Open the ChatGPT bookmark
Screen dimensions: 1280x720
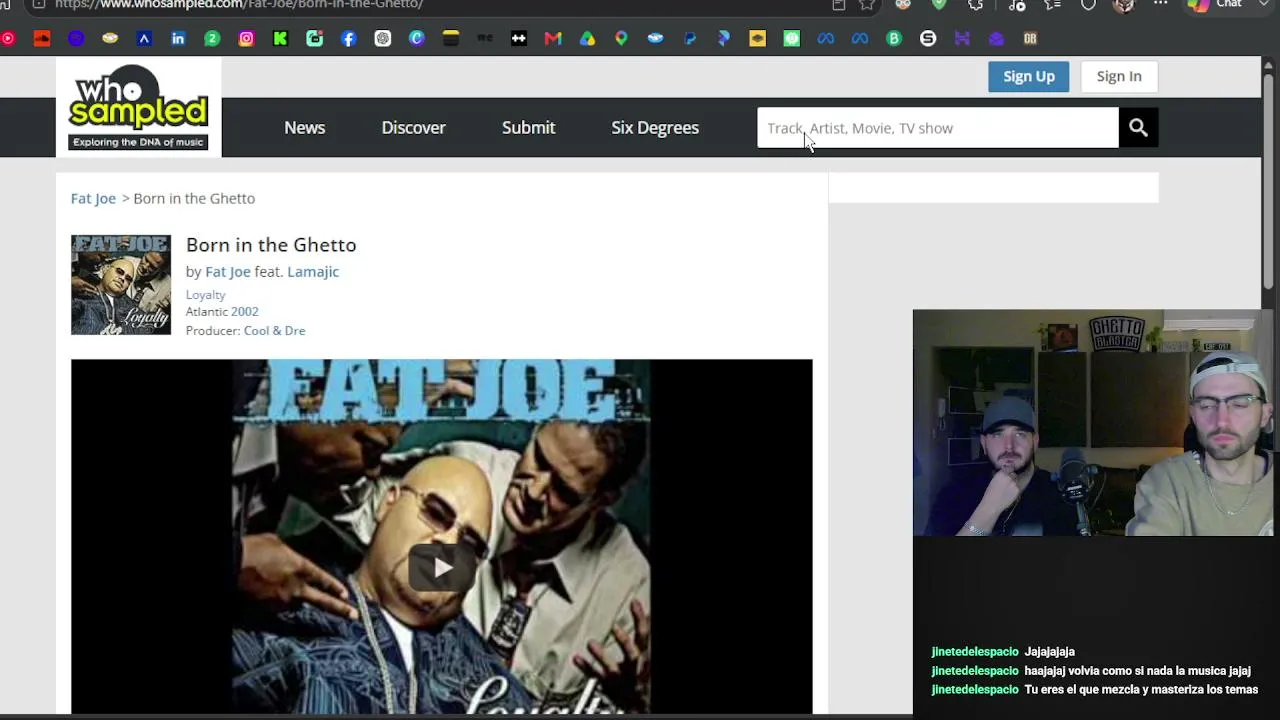[x=382, y=38]
